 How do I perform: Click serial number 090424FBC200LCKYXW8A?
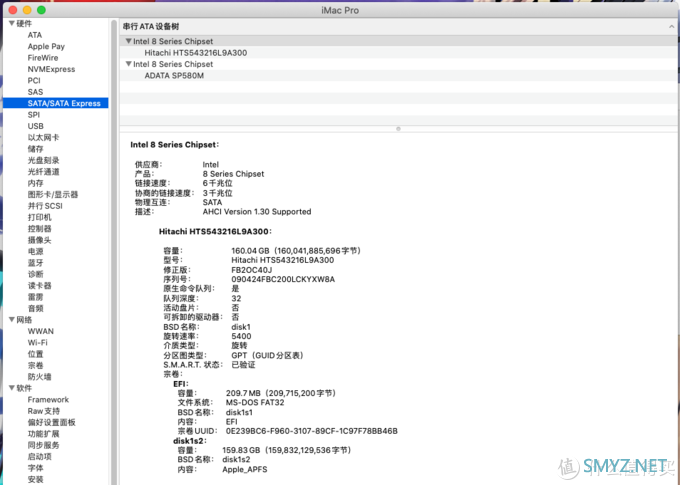(x=283, y=279)
